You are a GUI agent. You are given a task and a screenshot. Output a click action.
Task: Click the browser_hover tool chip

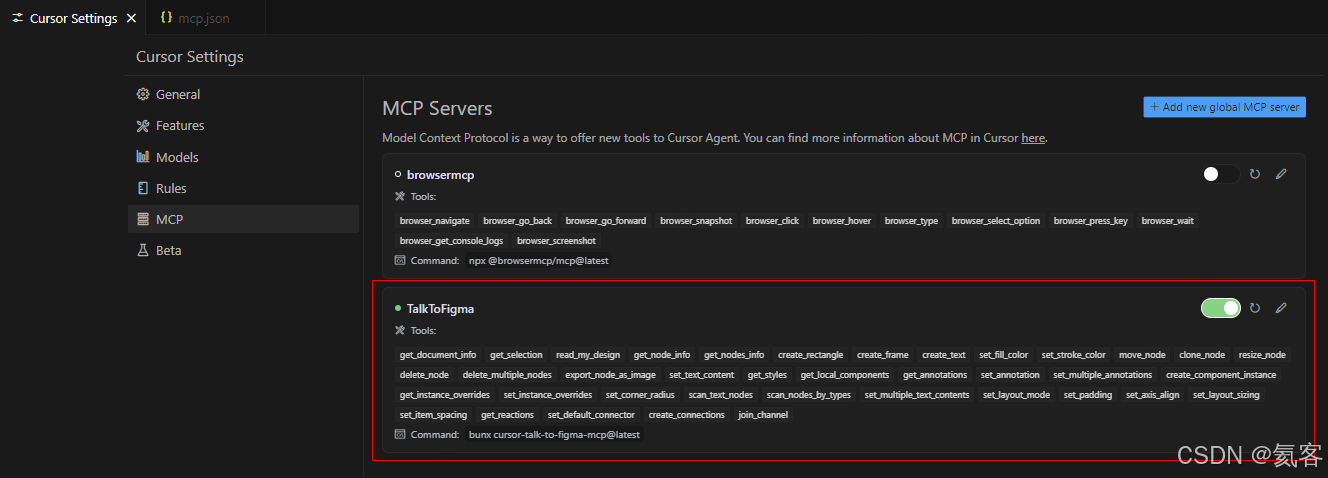click(842, 221)
